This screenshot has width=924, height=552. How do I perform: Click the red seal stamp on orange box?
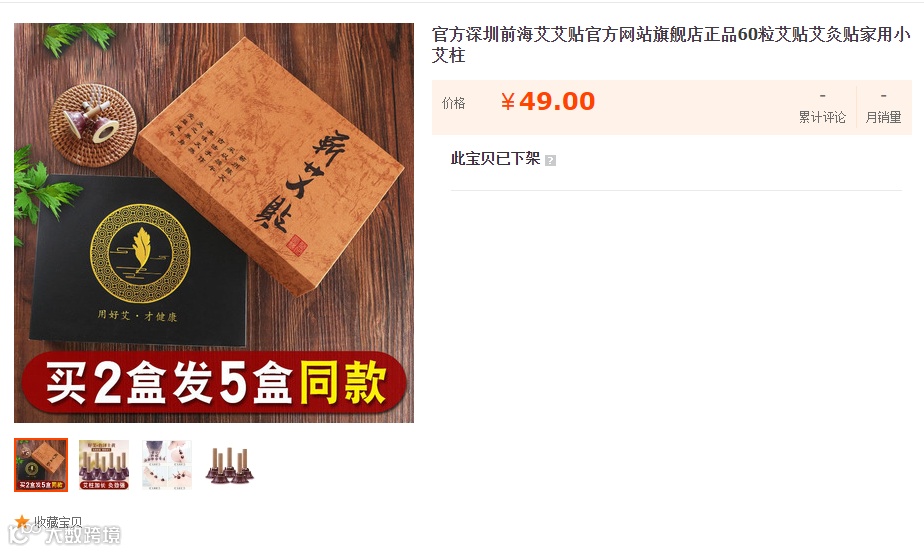point(296,245)
